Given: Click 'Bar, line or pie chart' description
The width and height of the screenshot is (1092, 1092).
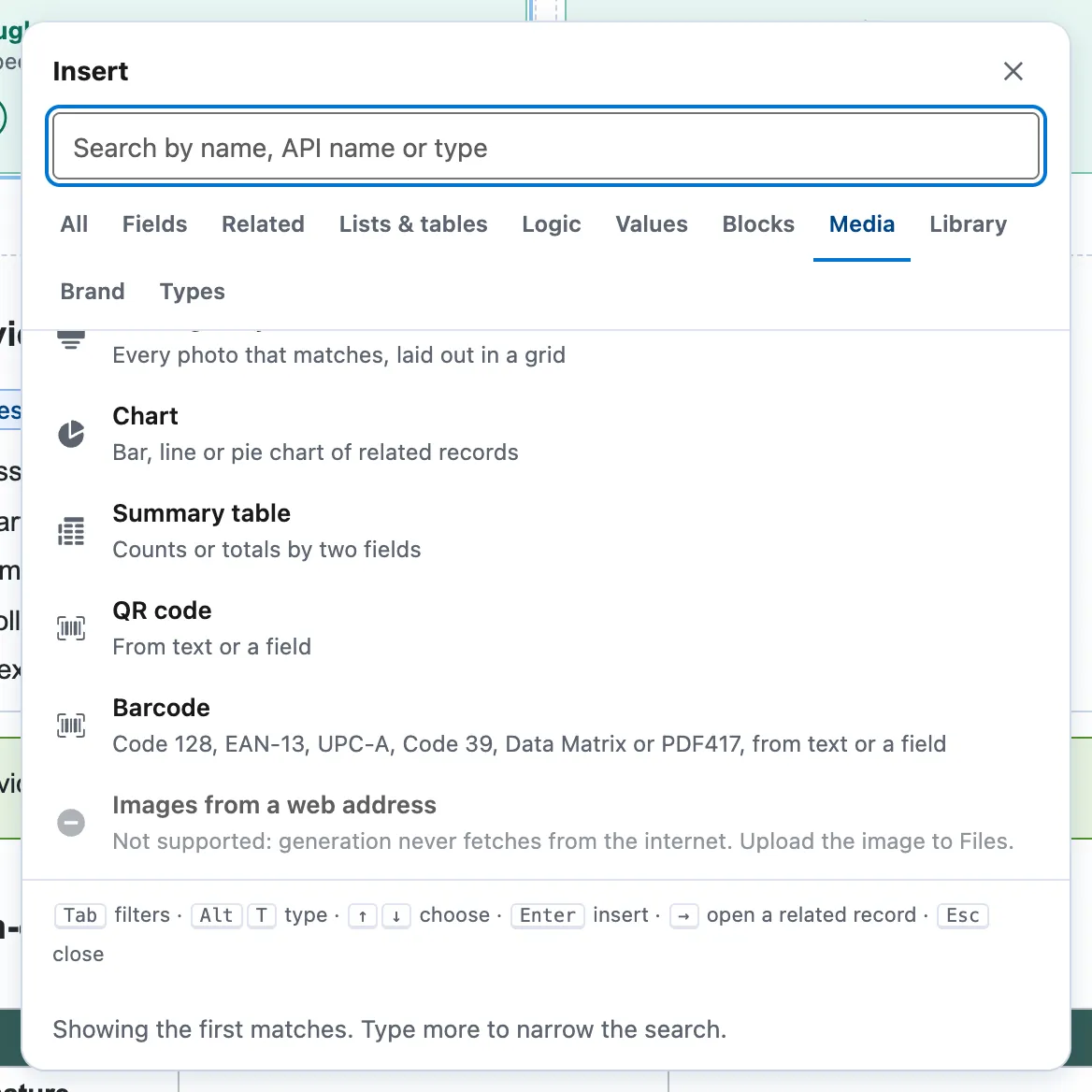Looking at the screenshot, I should pos(315,453).
